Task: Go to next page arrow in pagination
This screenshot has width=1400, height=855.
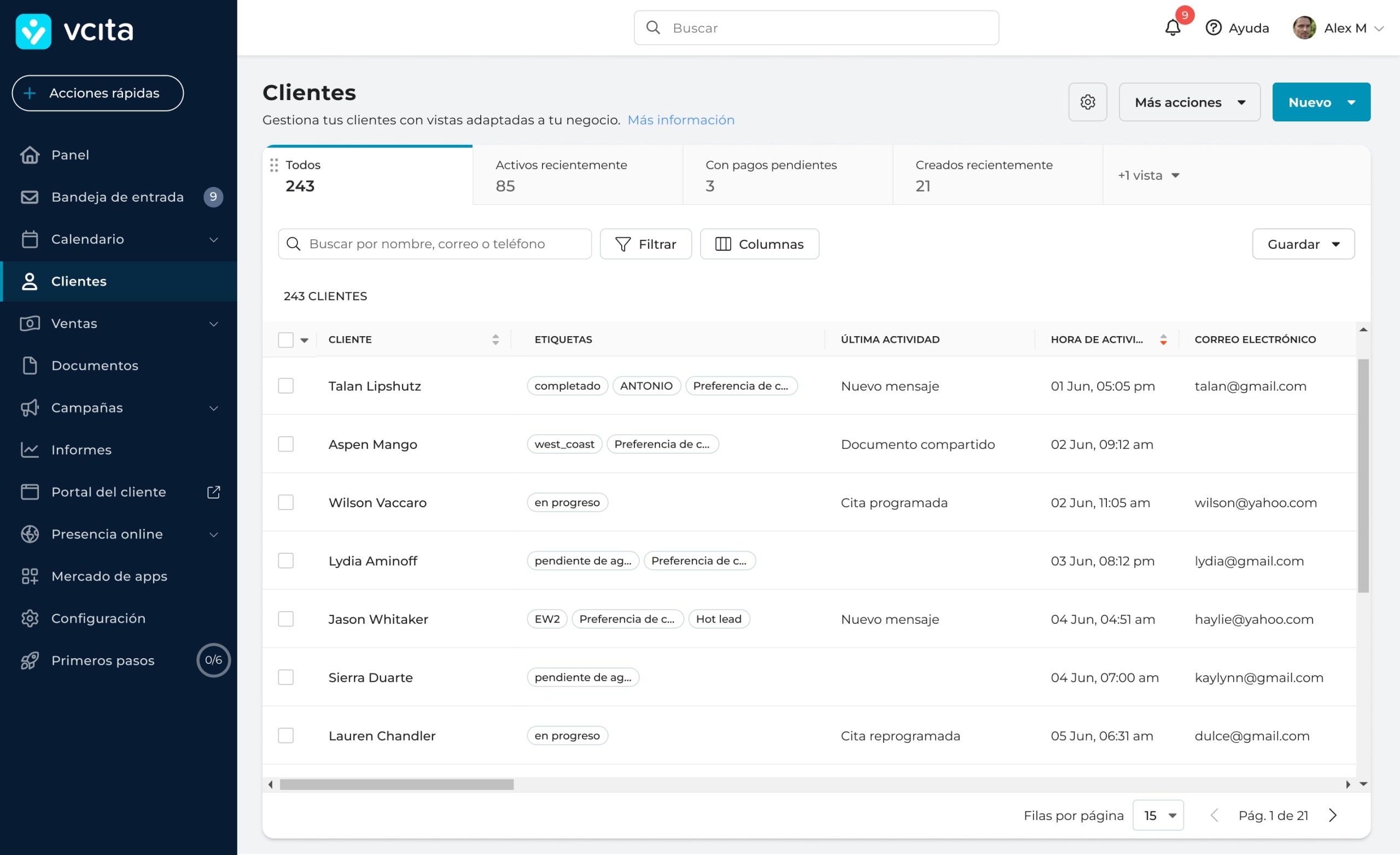Action: click(1332, 815)
